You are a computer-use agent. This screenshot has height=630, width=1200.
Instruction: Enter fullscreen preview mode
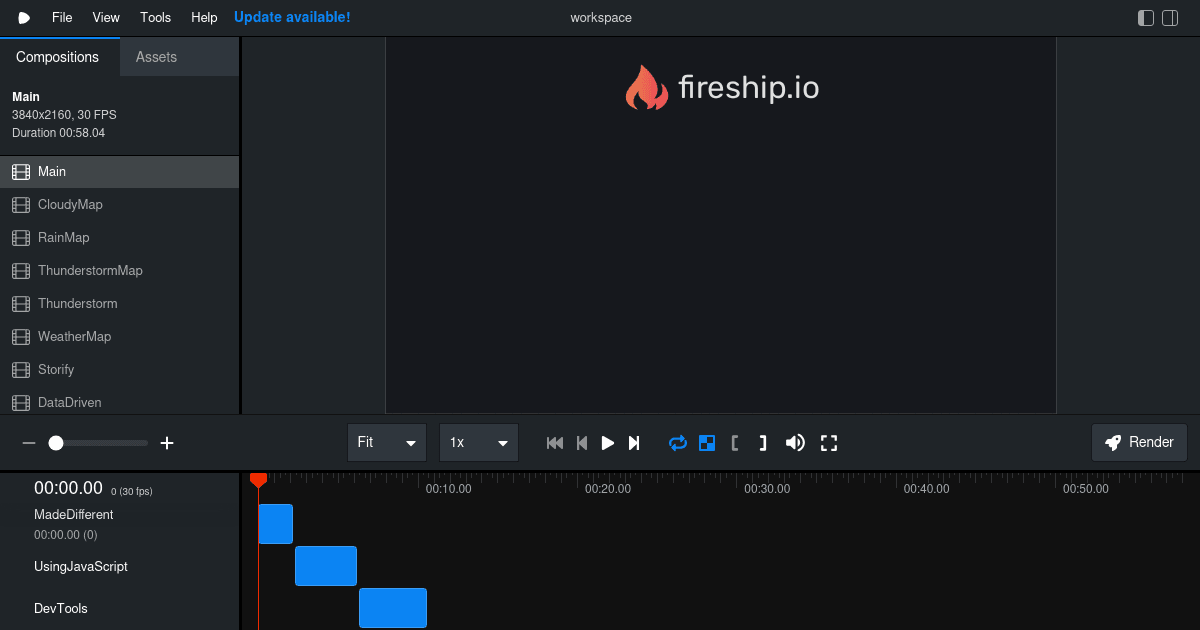pos(829,442)
